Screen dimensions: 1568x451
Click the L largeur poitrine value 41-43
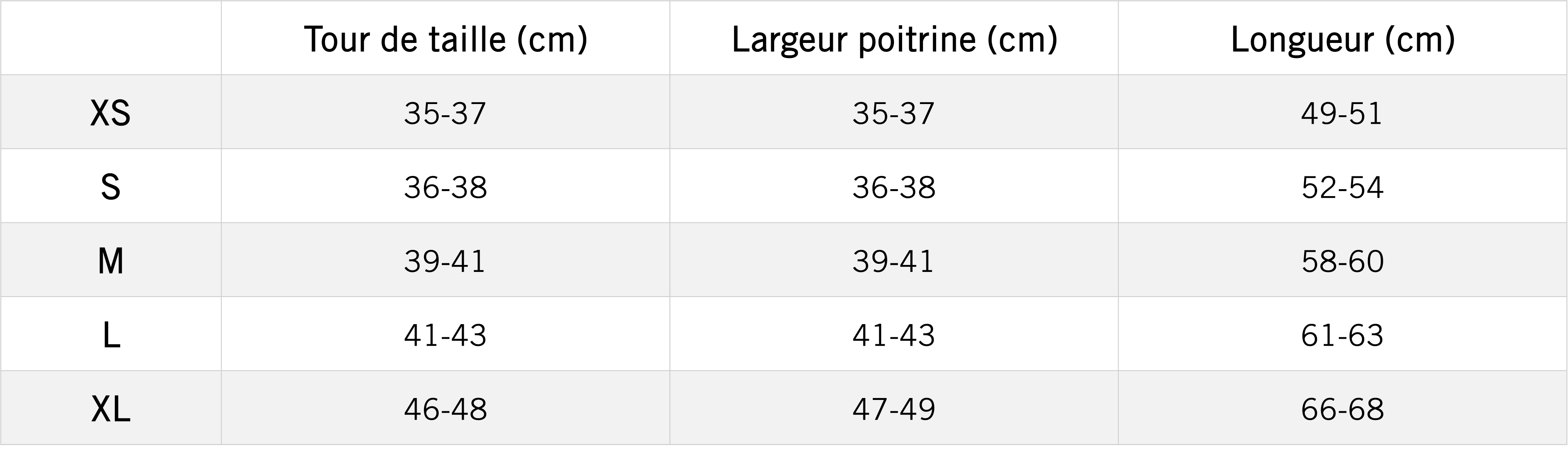[894, 335]
